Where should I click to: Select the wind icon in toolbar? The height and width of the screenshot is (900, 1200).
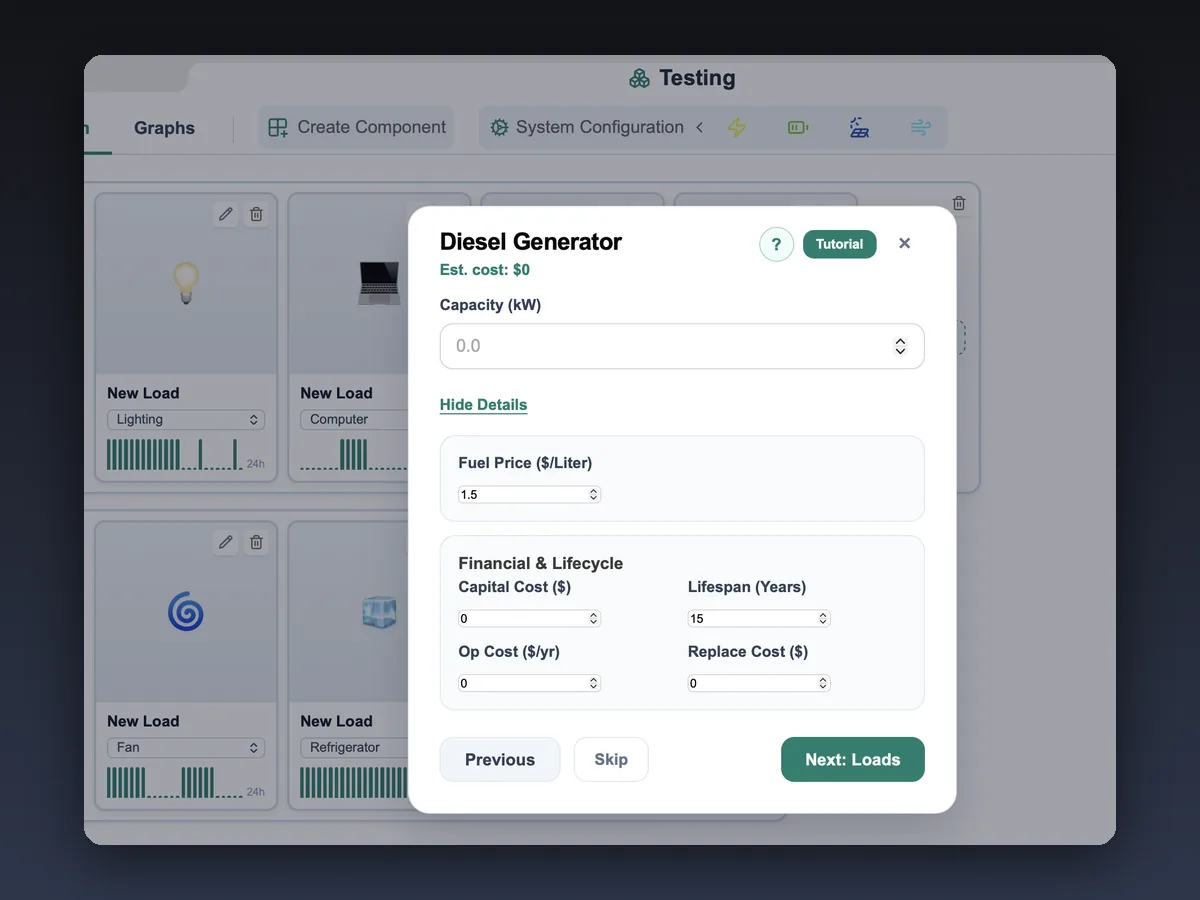920,127
